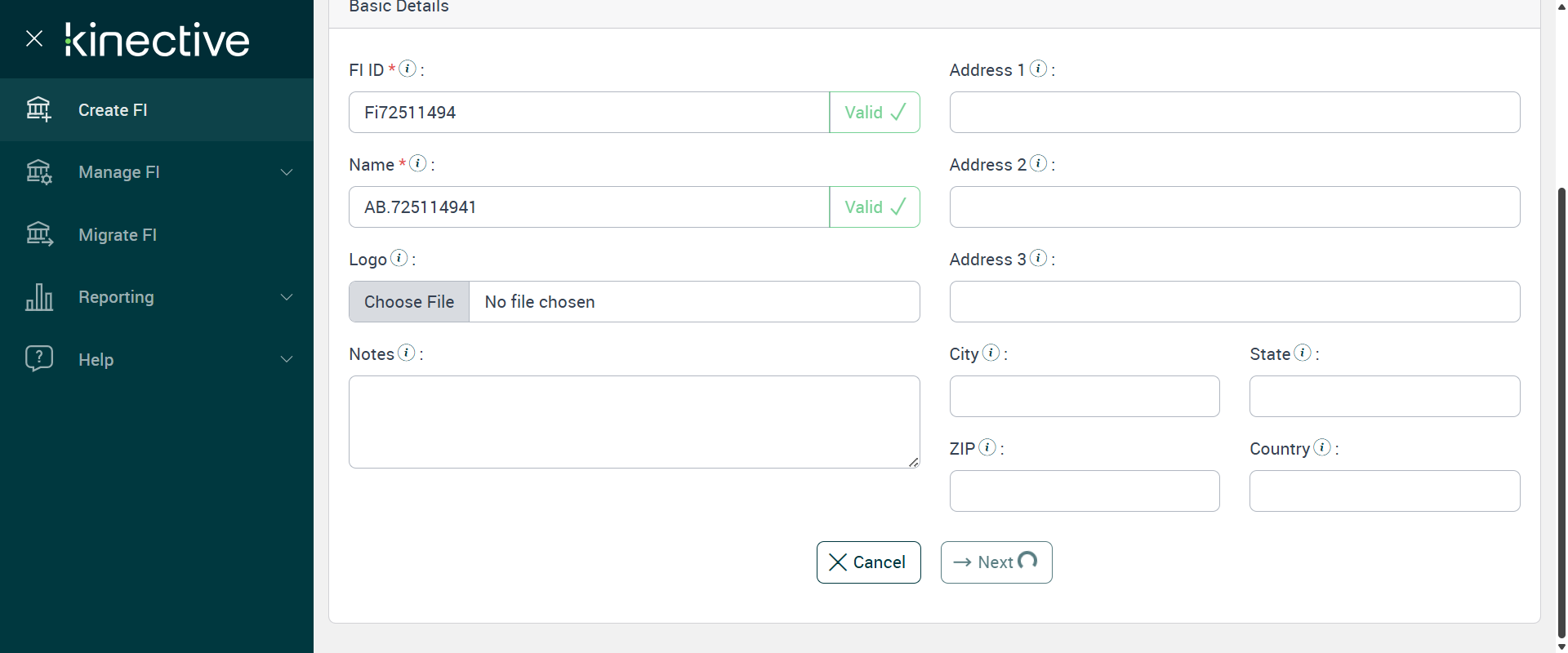
Task: Click the Logo info icon
Action: [x=399, y=258]
